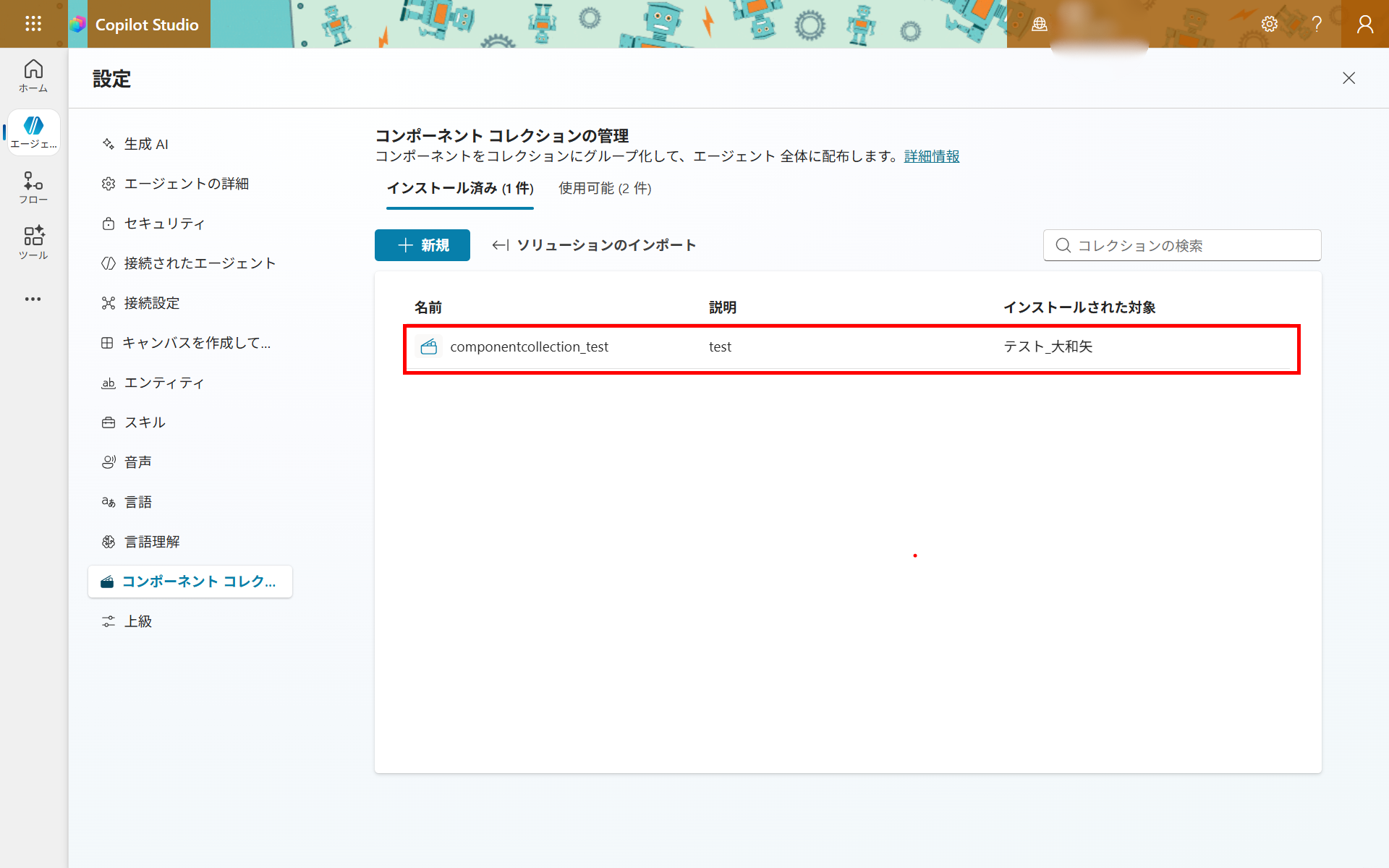Click the 言語理解 brain icon
Screen dimensions: 1389x868
(x=109, y=542)
